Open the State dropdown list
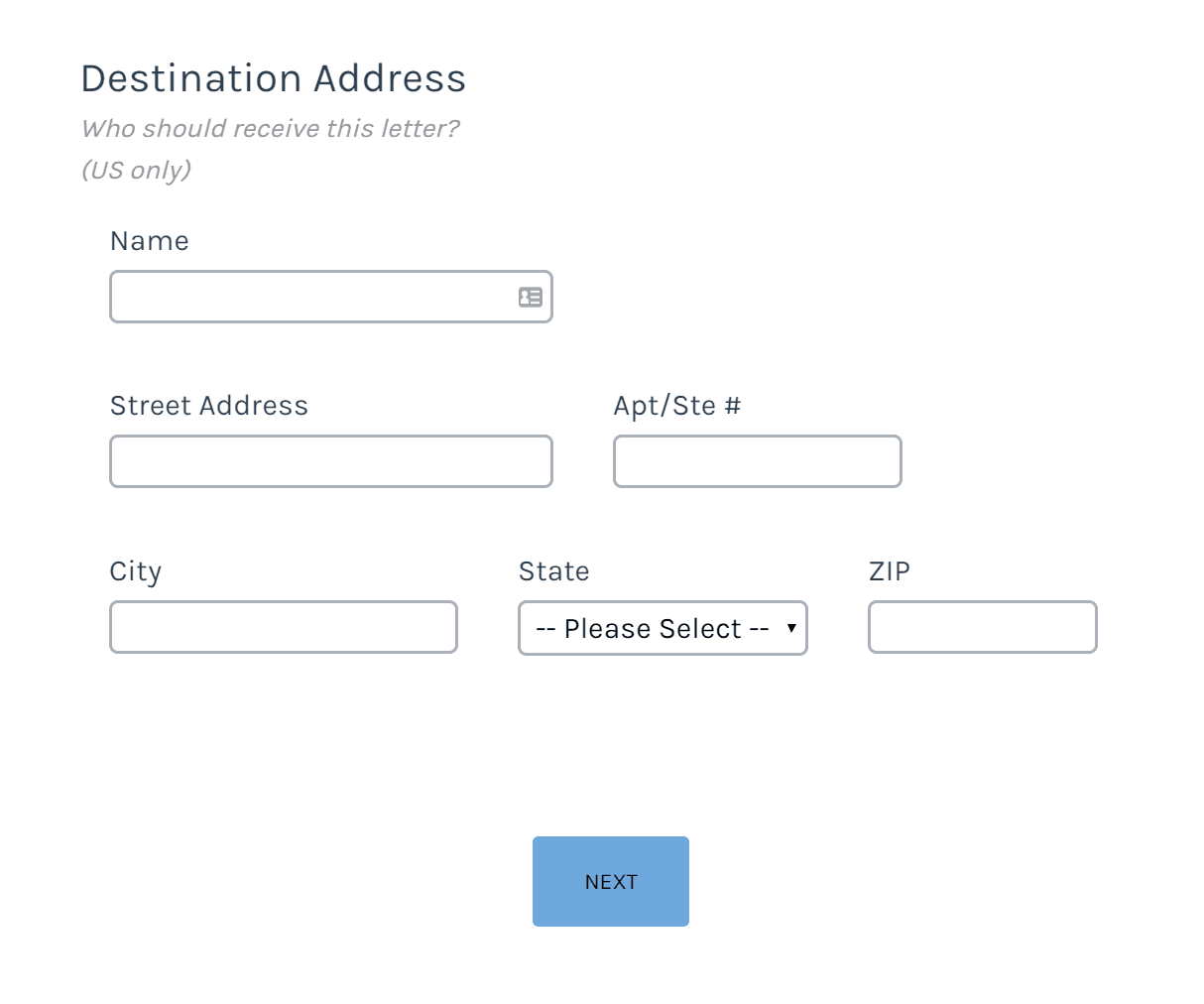1204x1004 pixels. point(663,628)
